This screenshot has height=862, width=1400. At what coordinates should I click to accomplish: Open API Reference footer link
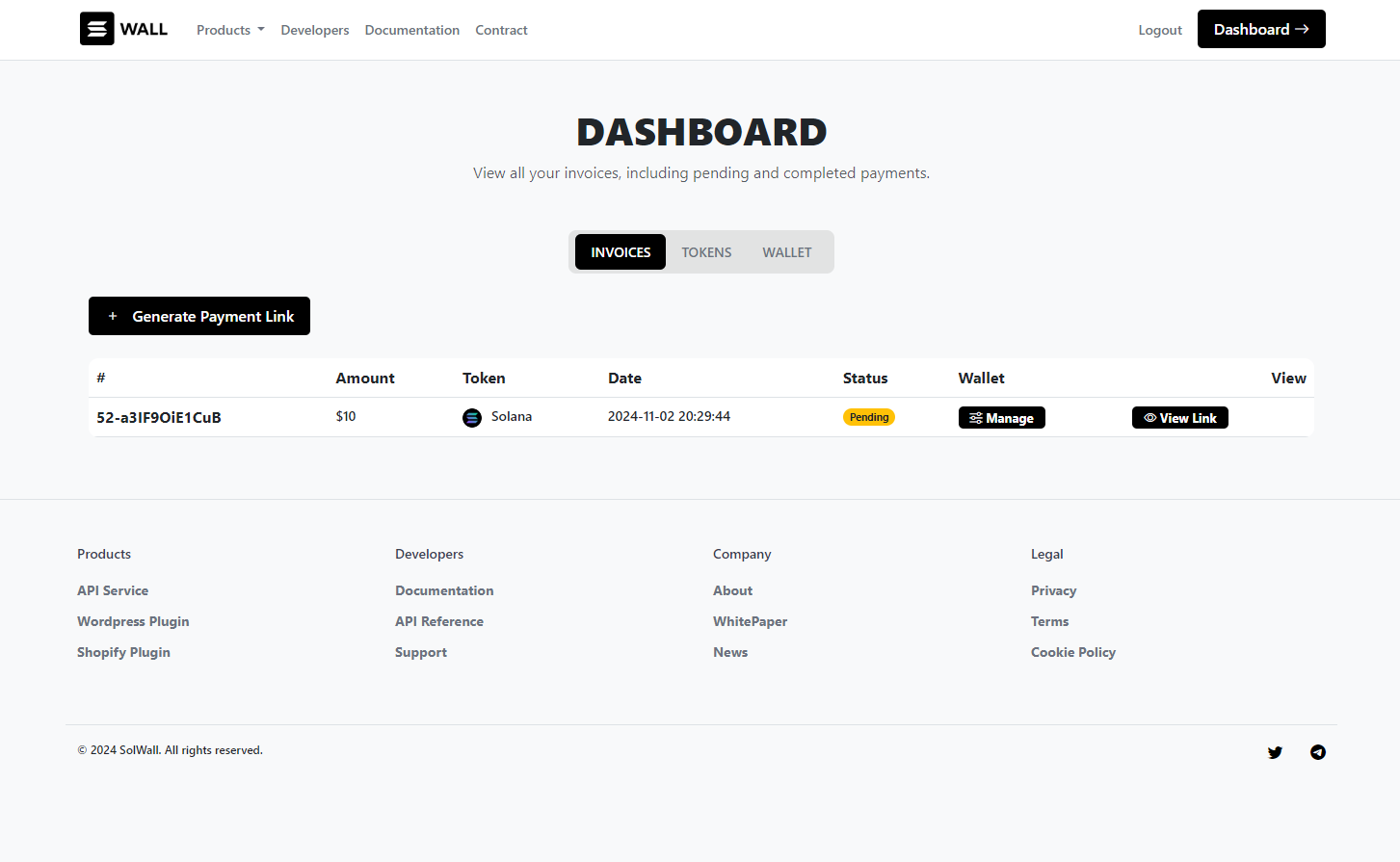439,621
